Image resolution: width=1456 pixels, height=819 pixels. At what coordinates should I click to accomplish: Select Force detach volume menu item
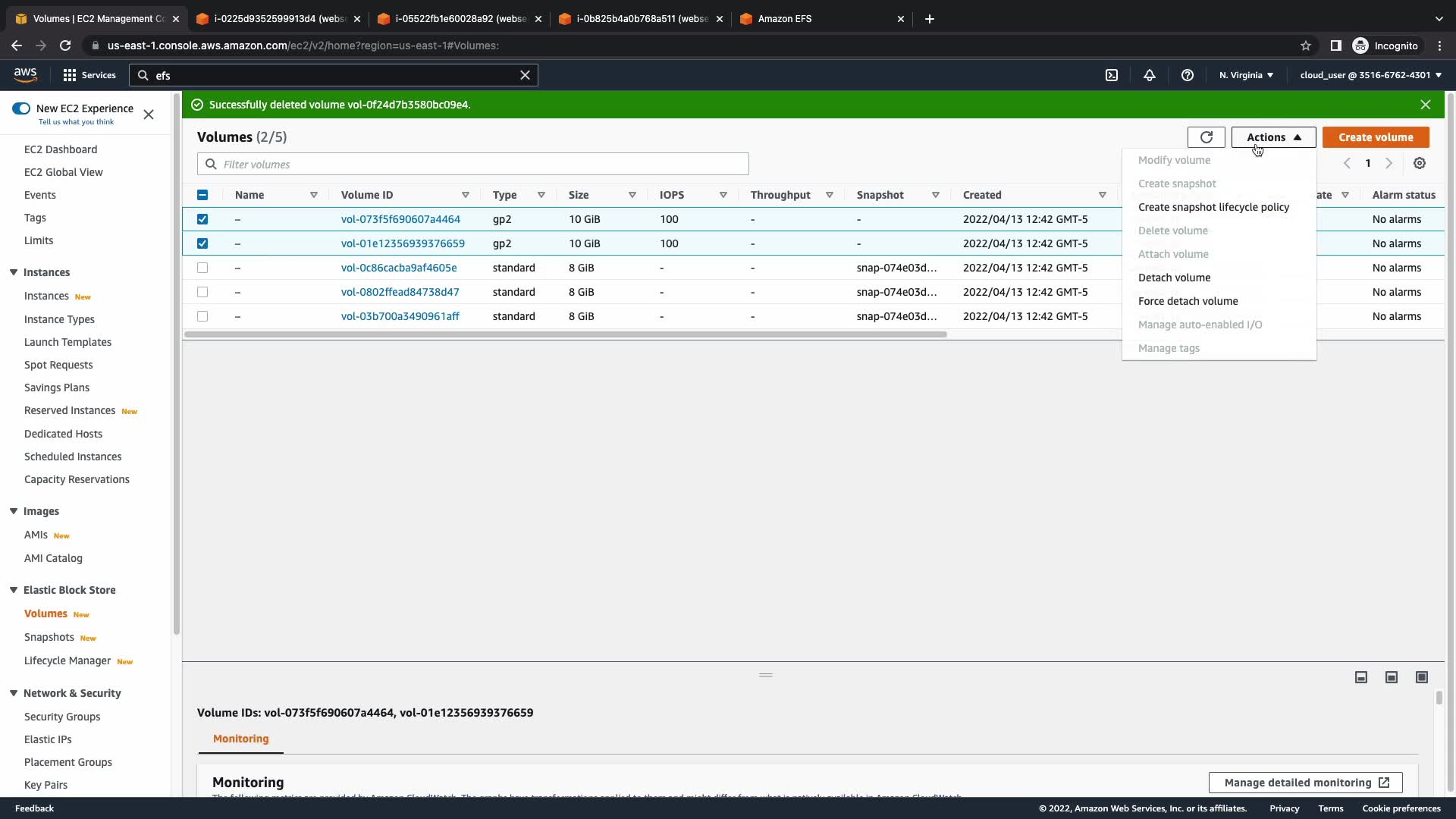tap(1188, 301)
